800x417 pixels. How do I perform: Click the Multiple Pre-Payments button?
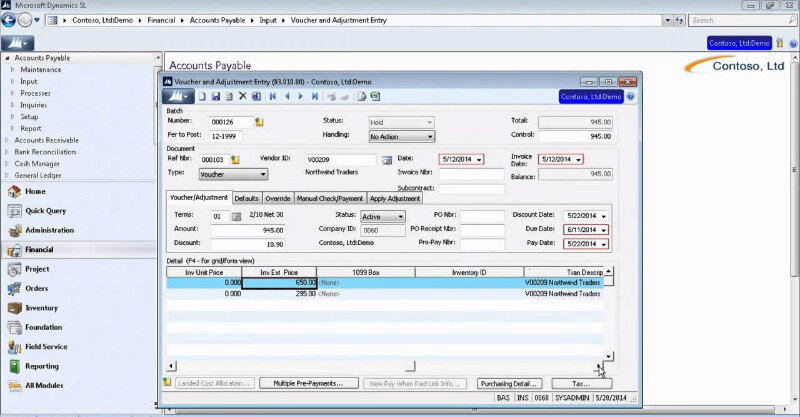[308, 383]
